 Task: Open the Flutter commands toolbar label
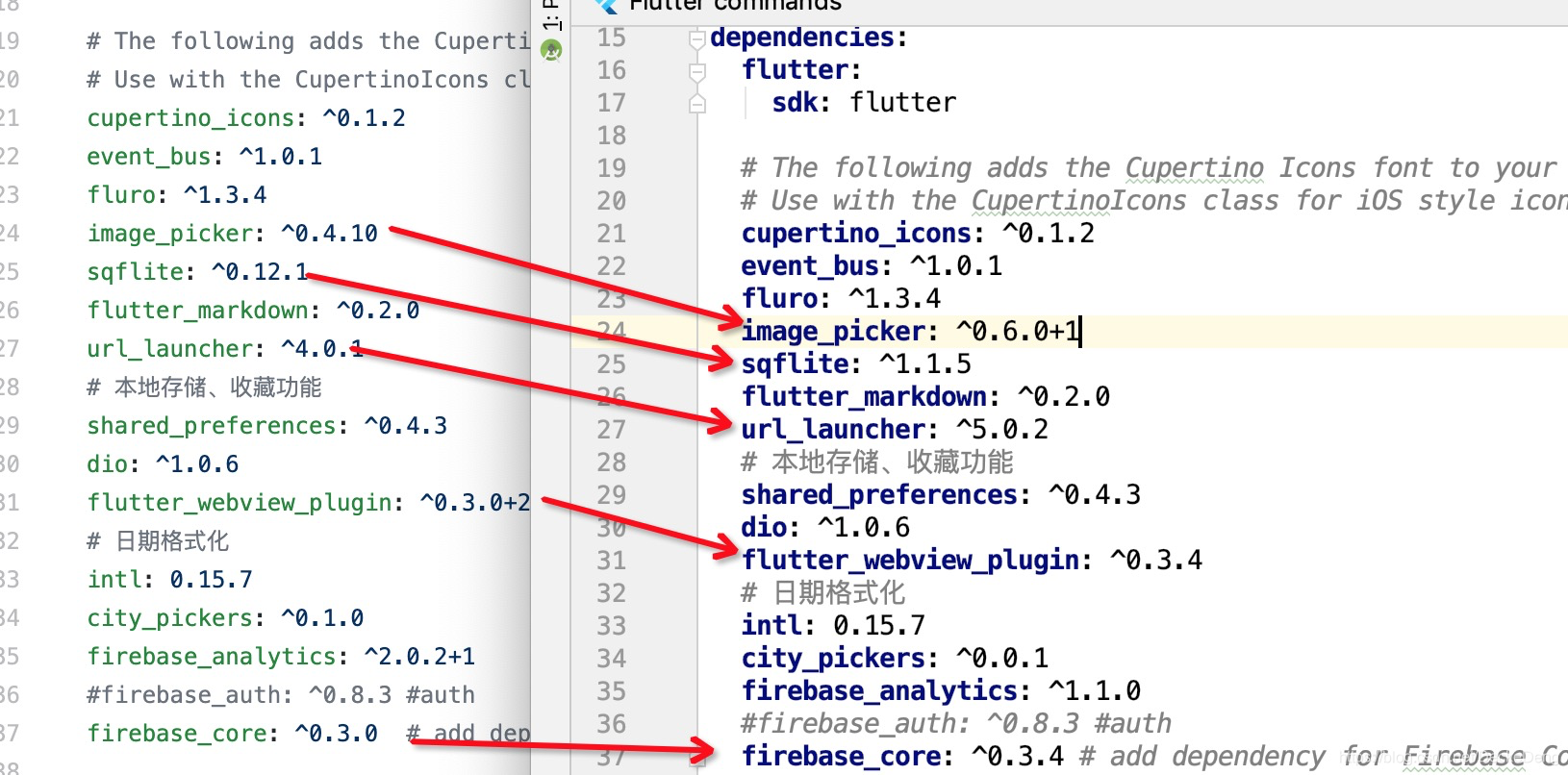(735, 5)
